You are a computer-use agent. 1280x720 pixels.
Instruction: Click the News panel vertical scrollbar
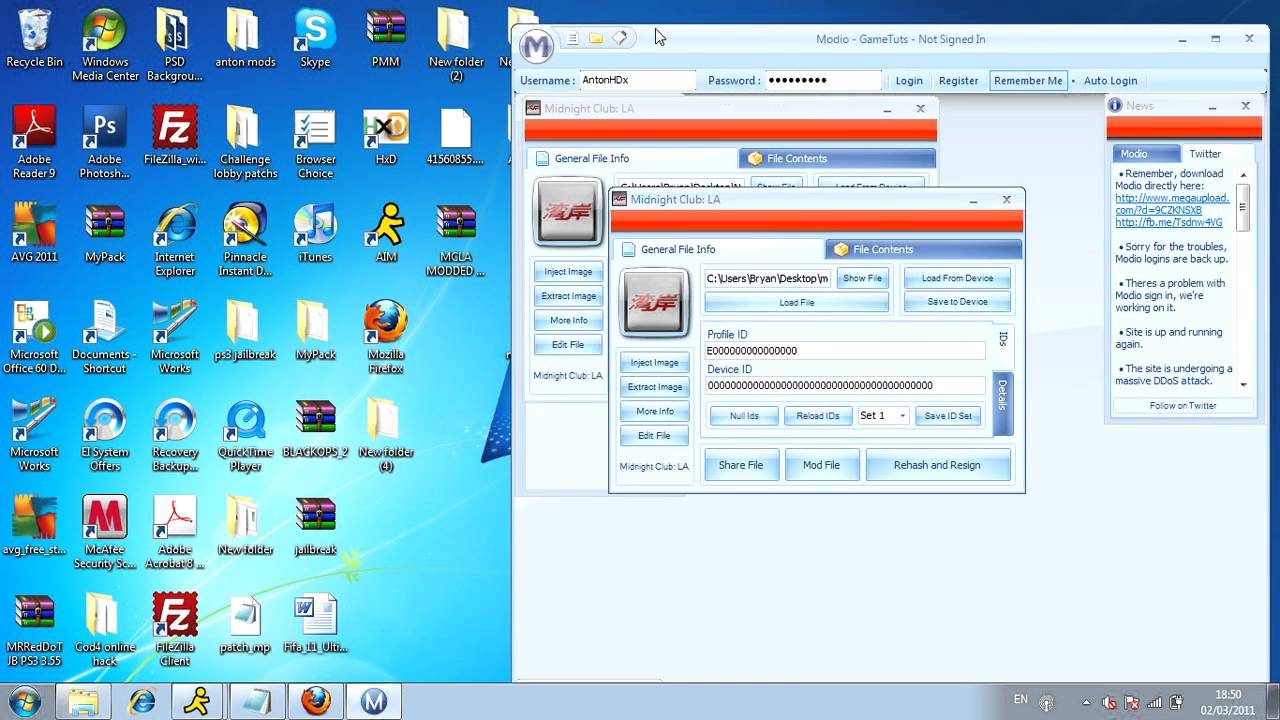1243,278
